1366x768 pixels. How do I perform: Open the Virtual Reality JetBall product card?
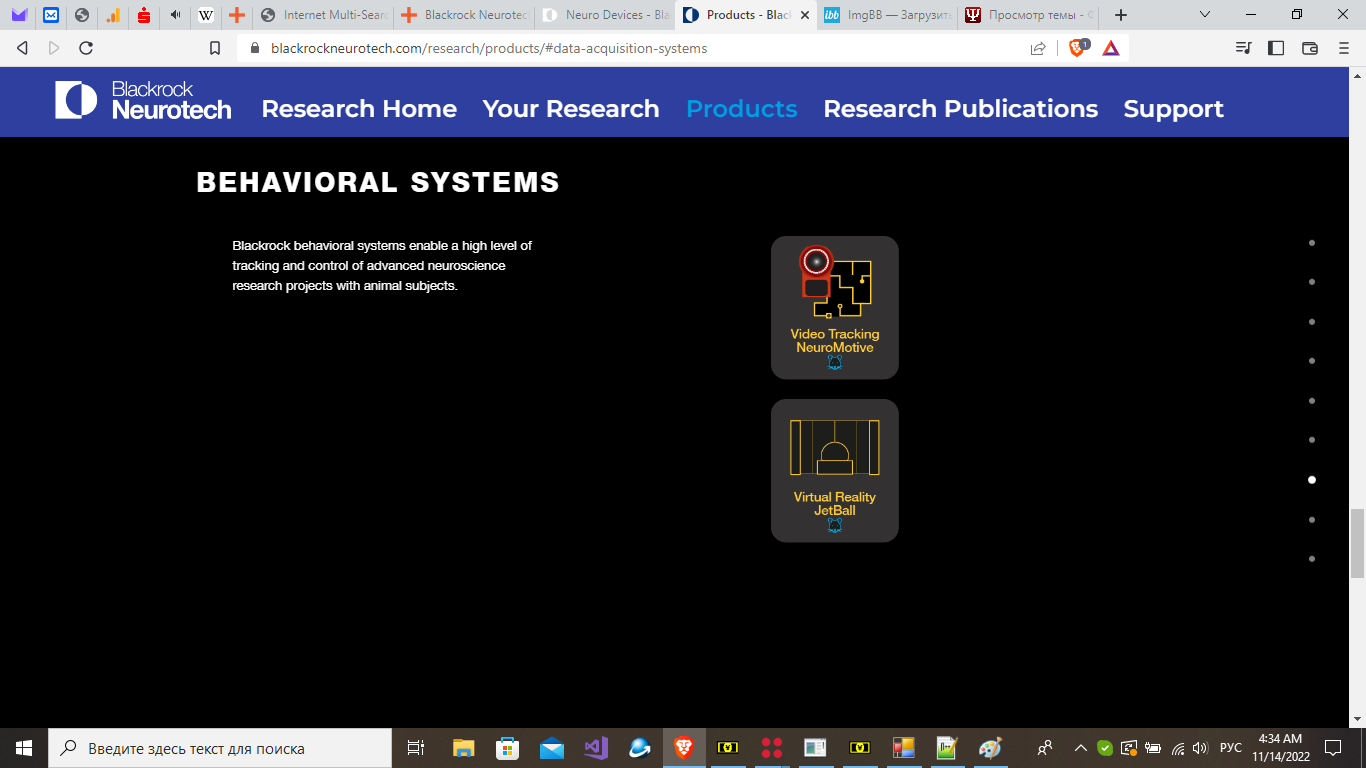tap(835, 471)
